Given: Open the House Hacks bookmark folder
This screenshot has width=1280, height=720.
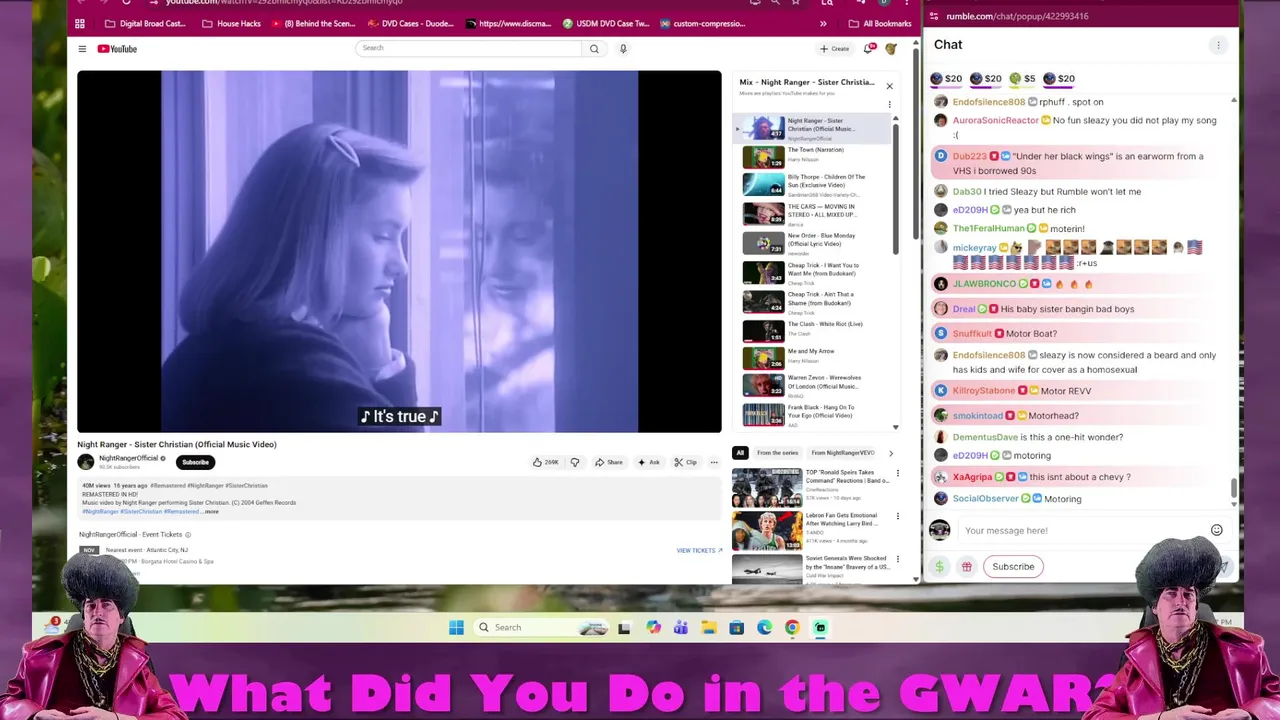Looking at the screenshot, I should (231, 23).
